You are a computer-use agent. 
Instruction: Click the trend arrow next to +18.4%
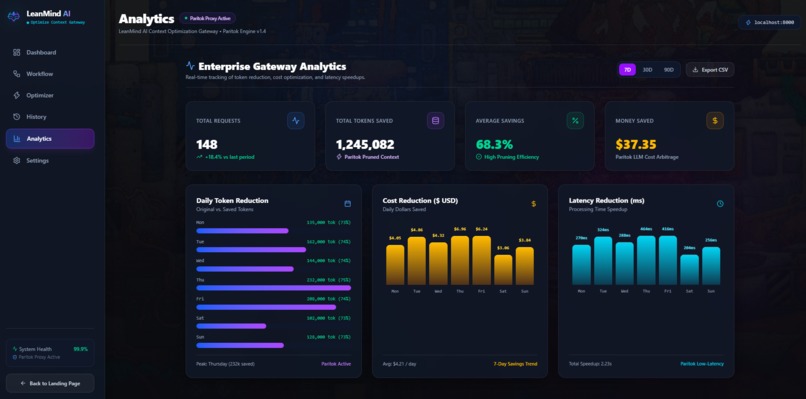[199, 157]
